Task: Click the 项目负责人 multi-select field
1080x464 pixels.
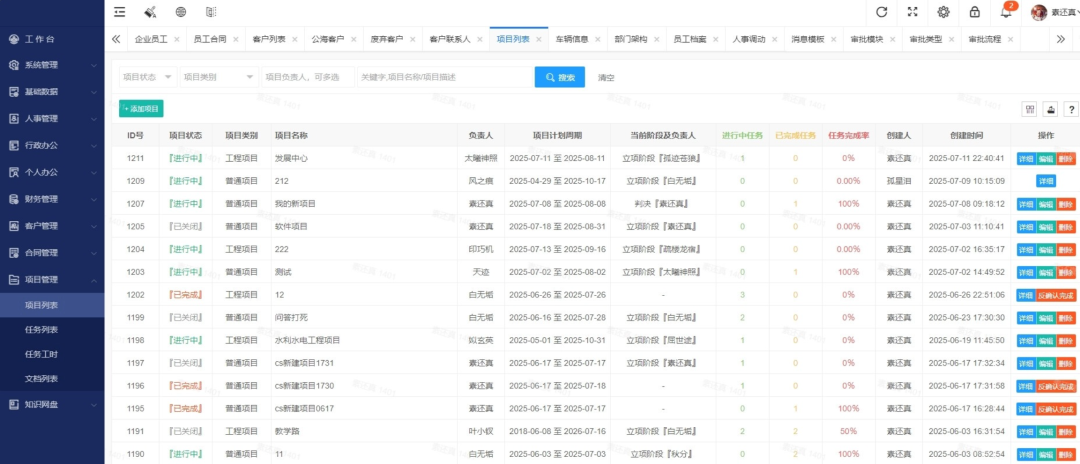Action: tap(308, 77)
